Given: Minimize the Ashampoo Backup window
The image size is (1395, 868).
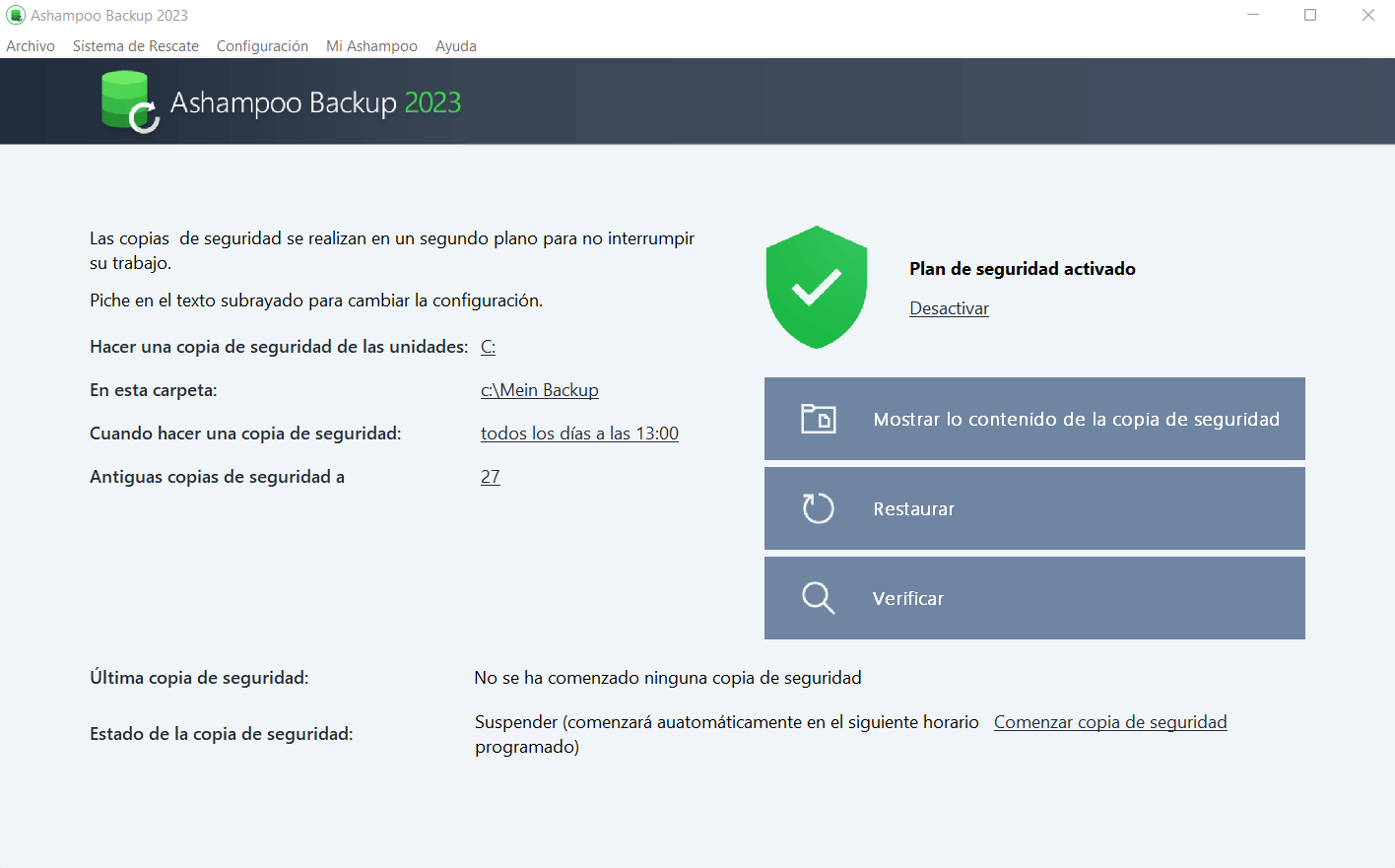Looking at the screenshot, I should (1253, 15).
